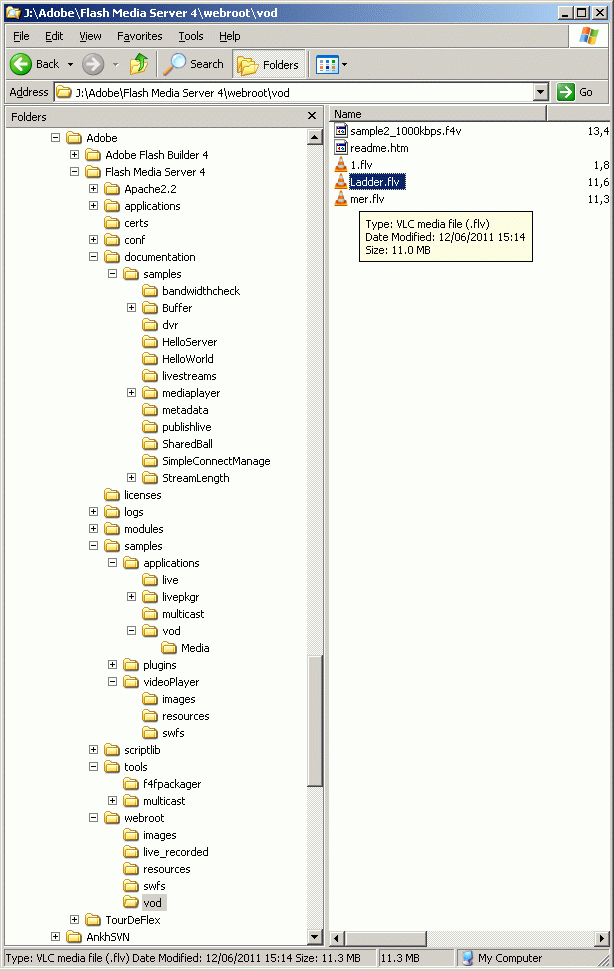
Task: Click the folder tree scroll down arrow
Action: (314, 937)
